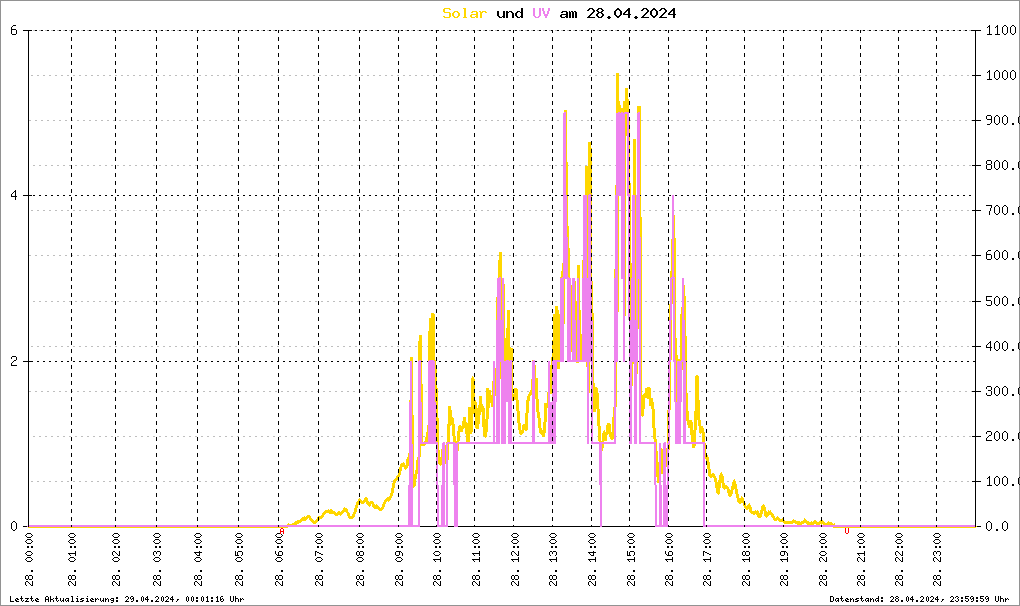1020x606 pixels.
Task: Click the highest yellow solar peak
Action: [617, 75]
